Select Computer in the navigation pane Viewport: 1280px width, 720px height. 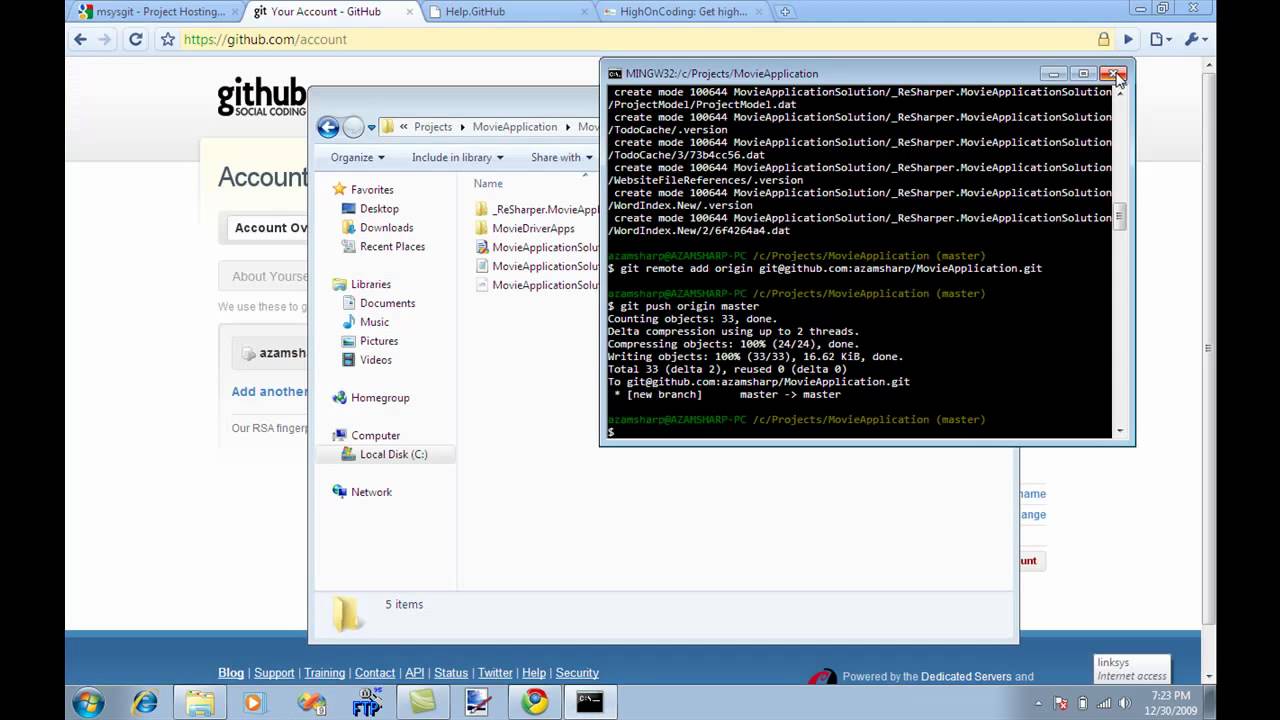[375, 436]
